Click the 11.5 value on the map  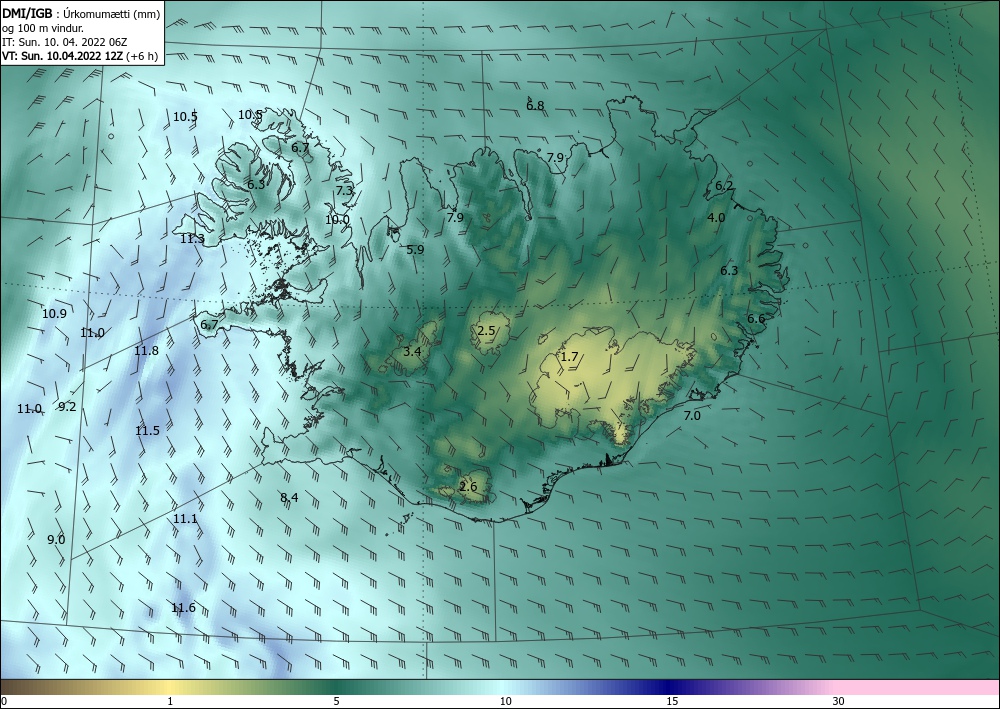pos(147,431)
